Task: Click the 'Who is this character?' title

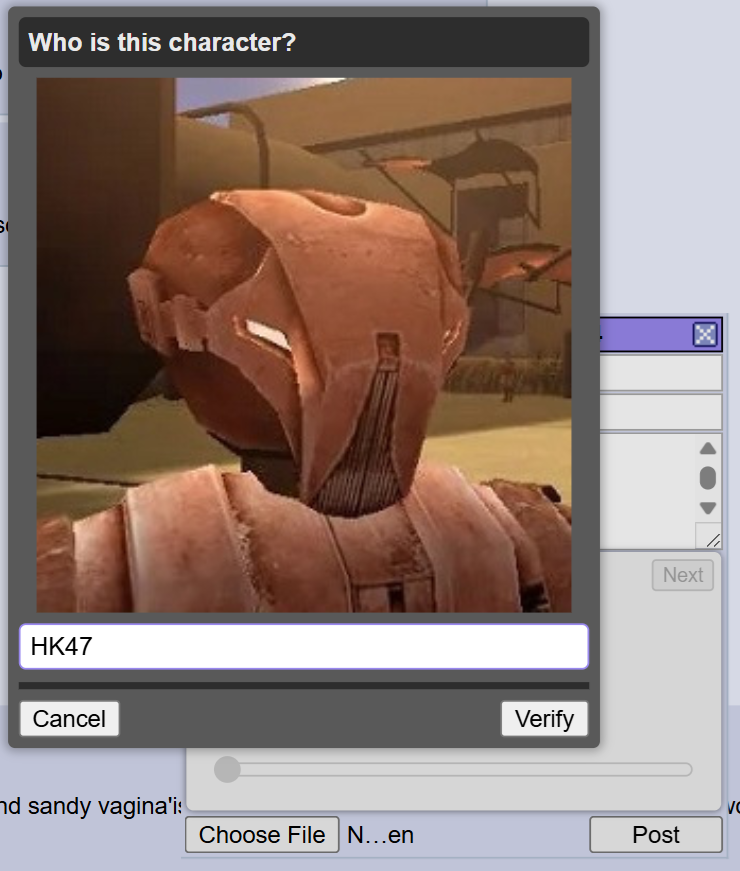Action: pos(162,42)
